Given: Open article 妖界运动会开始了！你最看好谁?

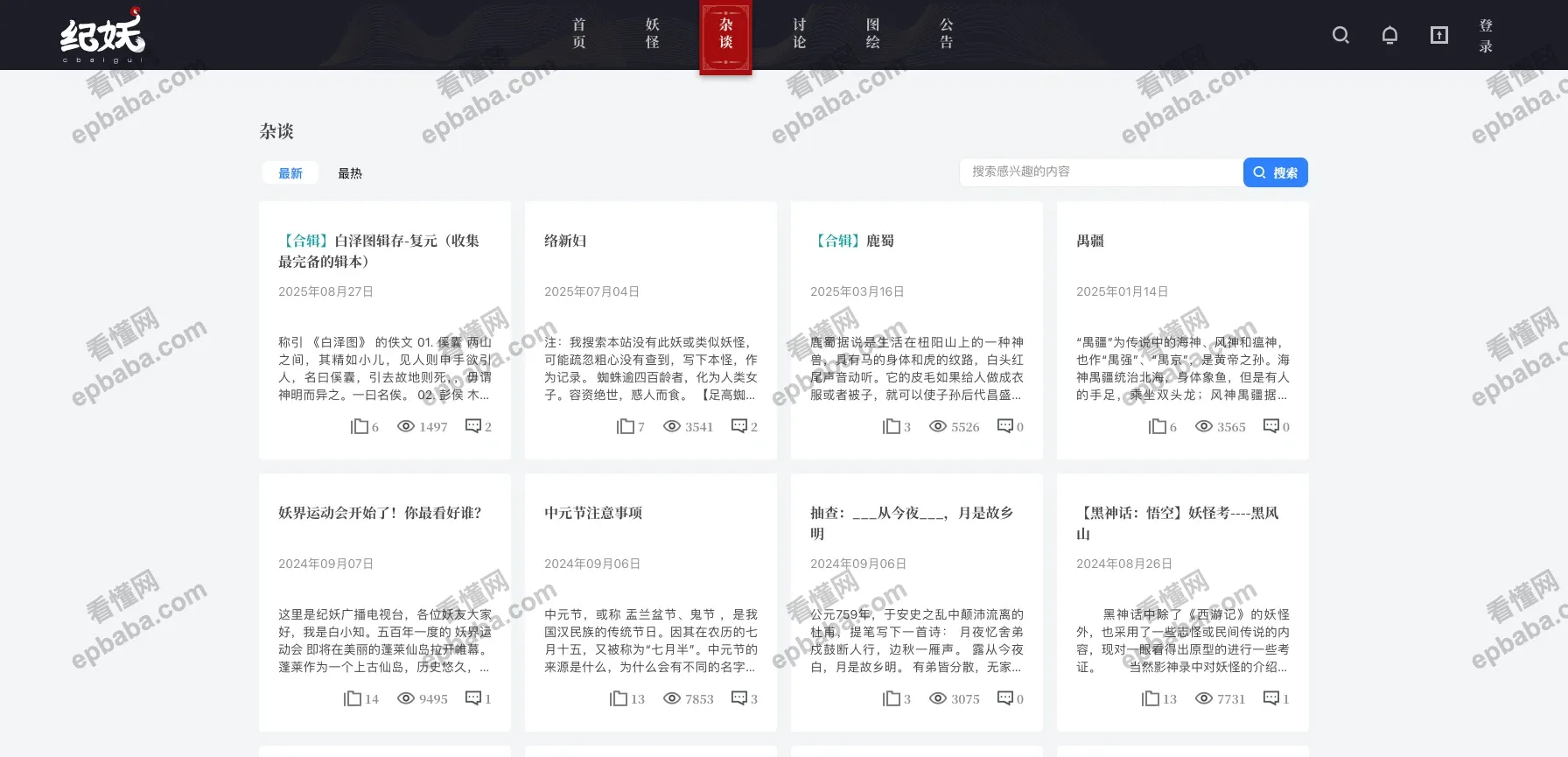Looking at the screenshot, I should point(380,513).
